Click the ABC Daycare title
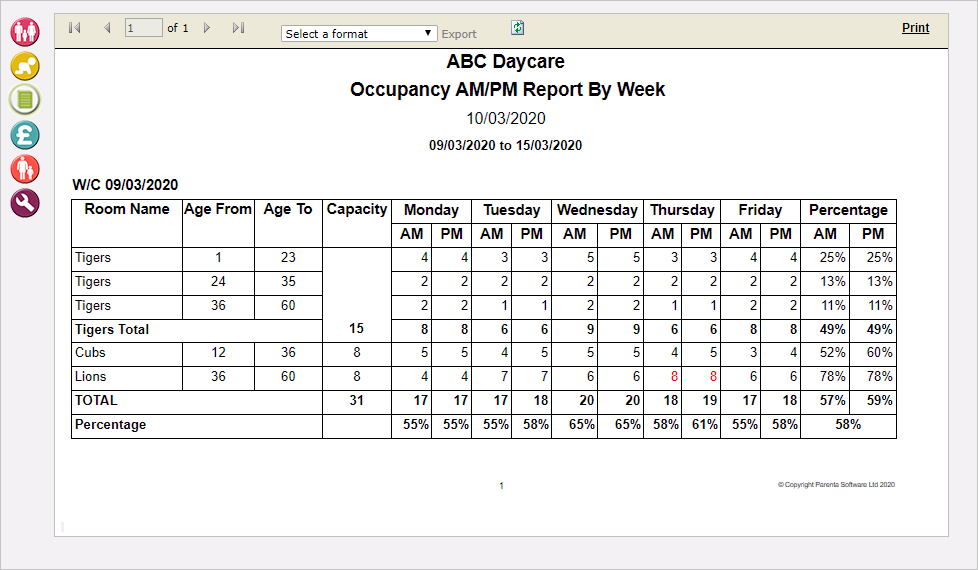This screenshot has height=570, width=978. click(x=505, y=62)
